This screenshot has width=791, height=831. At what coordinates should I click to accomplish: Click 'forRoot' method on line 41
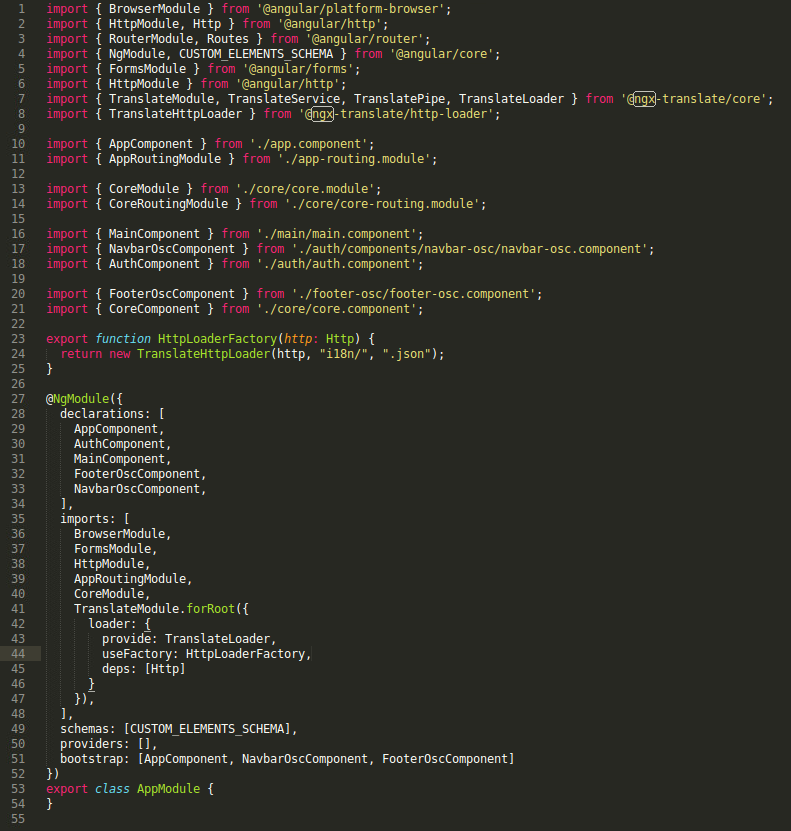tap(210, 608)
